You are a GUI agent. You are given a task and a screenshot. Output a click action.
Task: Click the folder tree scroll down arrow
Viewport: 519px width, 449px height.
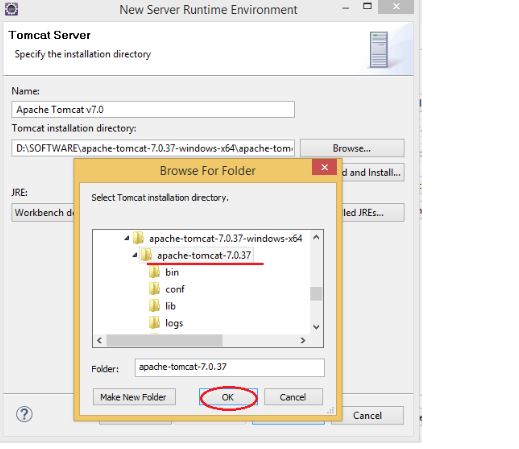pos(316,327)
